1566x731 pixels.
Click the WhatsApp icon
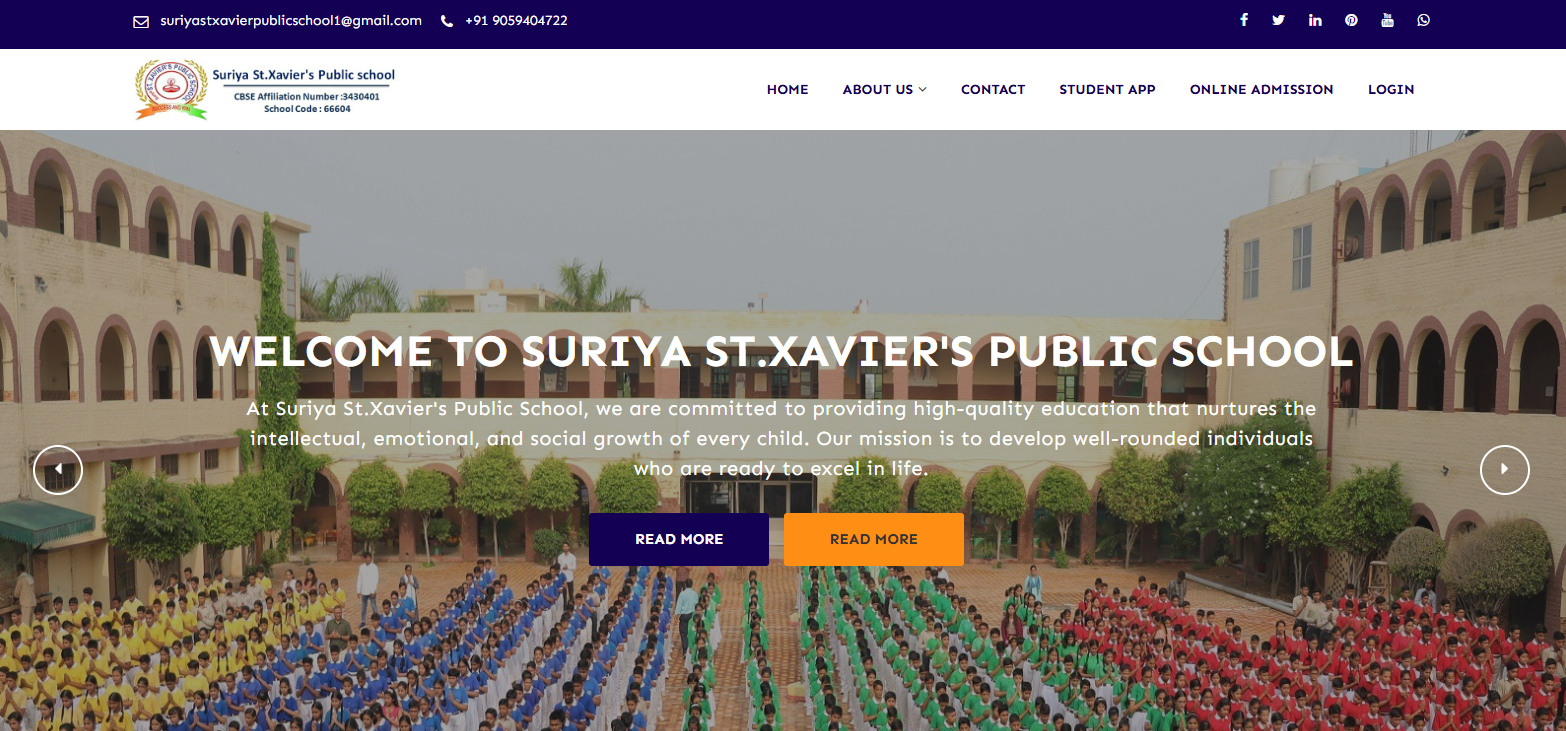[1423, 20]
